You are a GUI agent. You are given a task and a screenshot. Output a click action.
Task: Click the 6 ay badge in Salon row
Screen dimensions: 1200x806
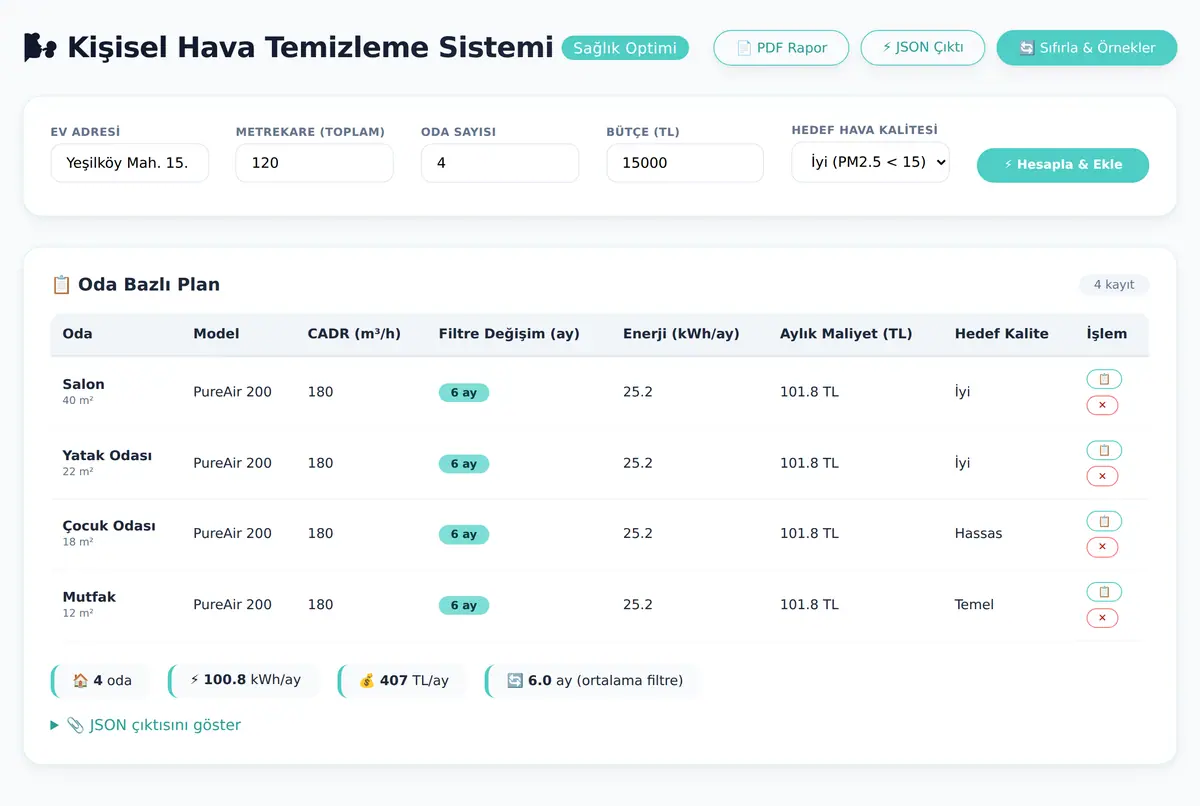tap(464, 393)
